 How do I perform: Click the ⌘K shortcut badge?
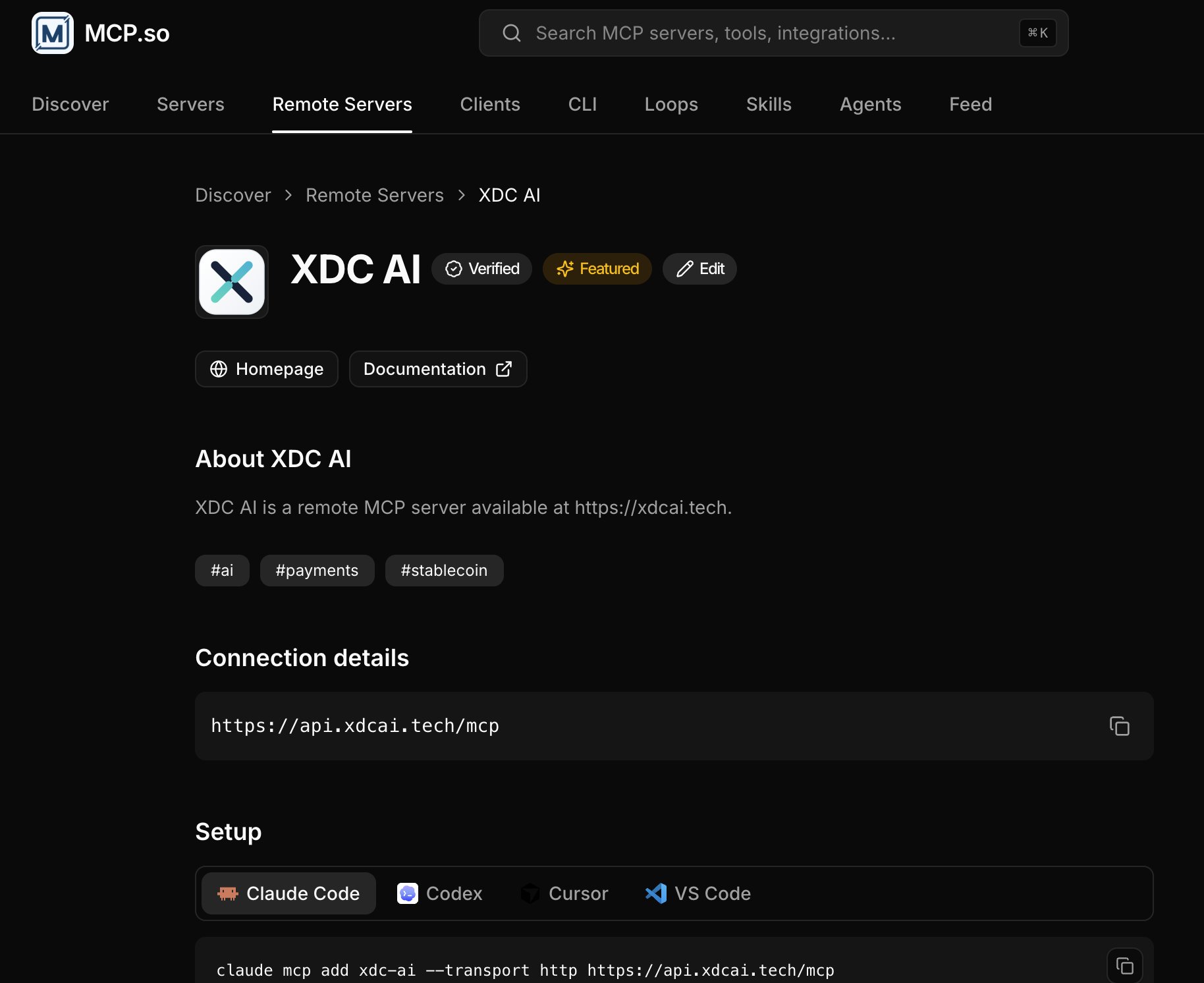click(1038, 33)
